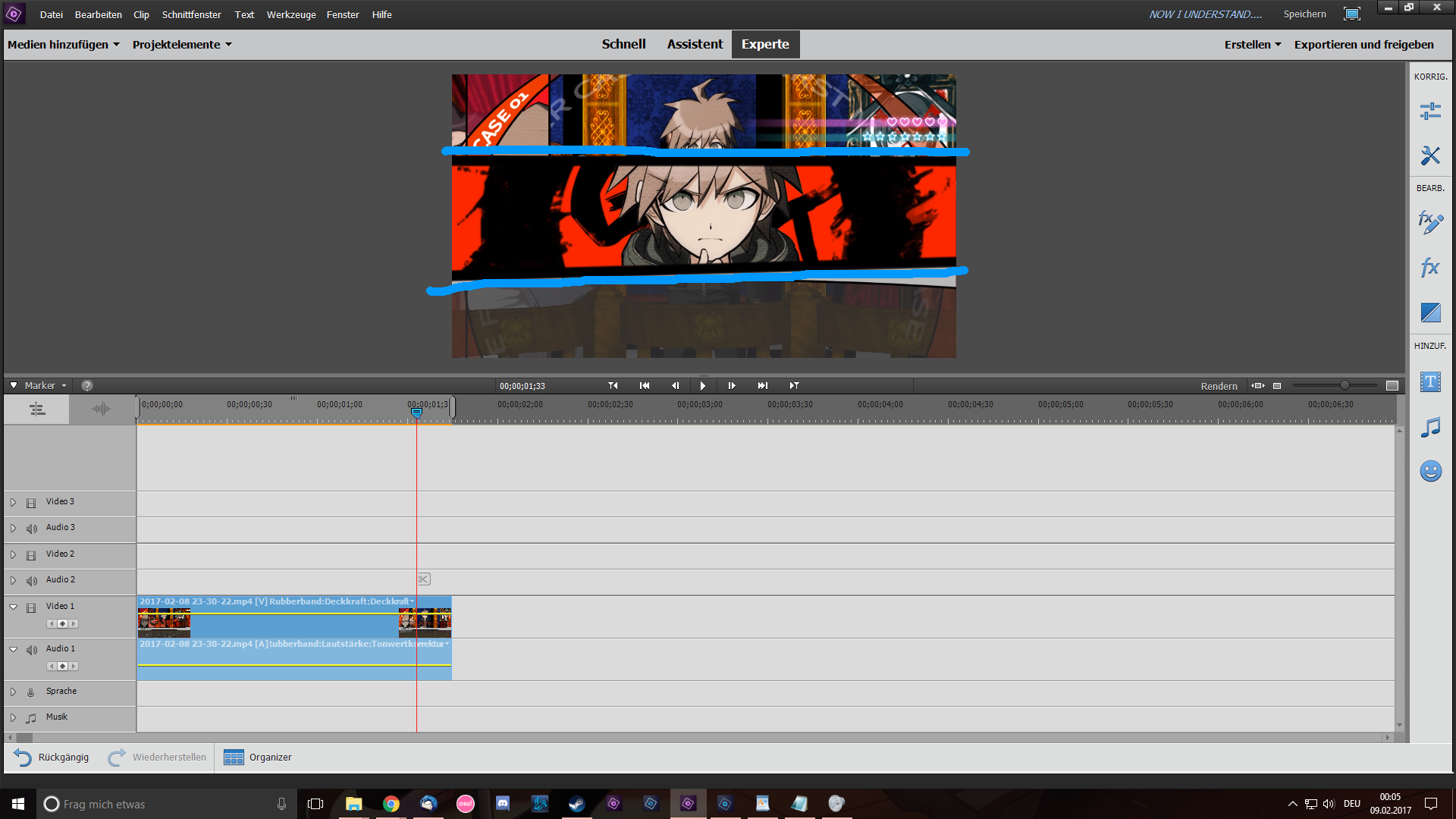Open the Tools wrench icon panel
Image resolution: width=1456 pixels, height=819 pixels.
point(1430,155)
